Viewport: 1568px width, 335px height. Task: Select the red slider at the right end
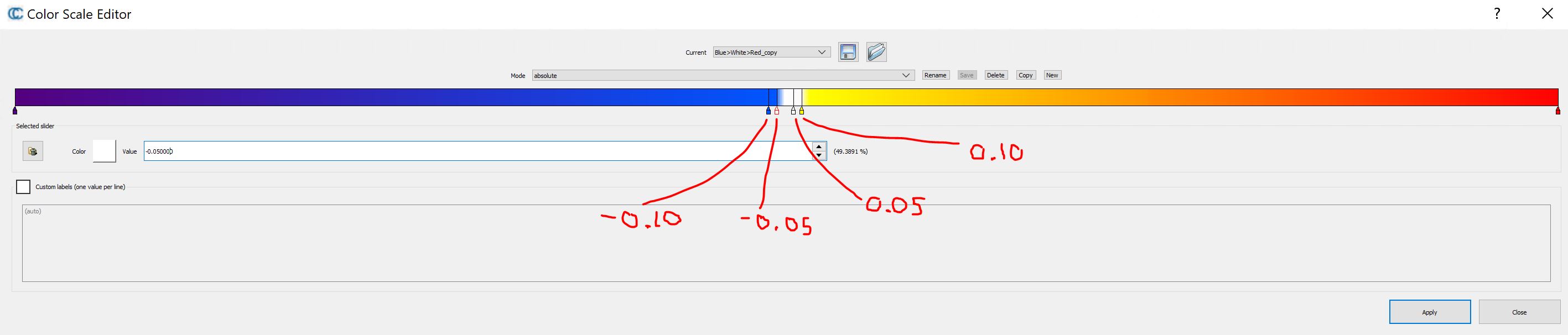(x=1557, y=111)
